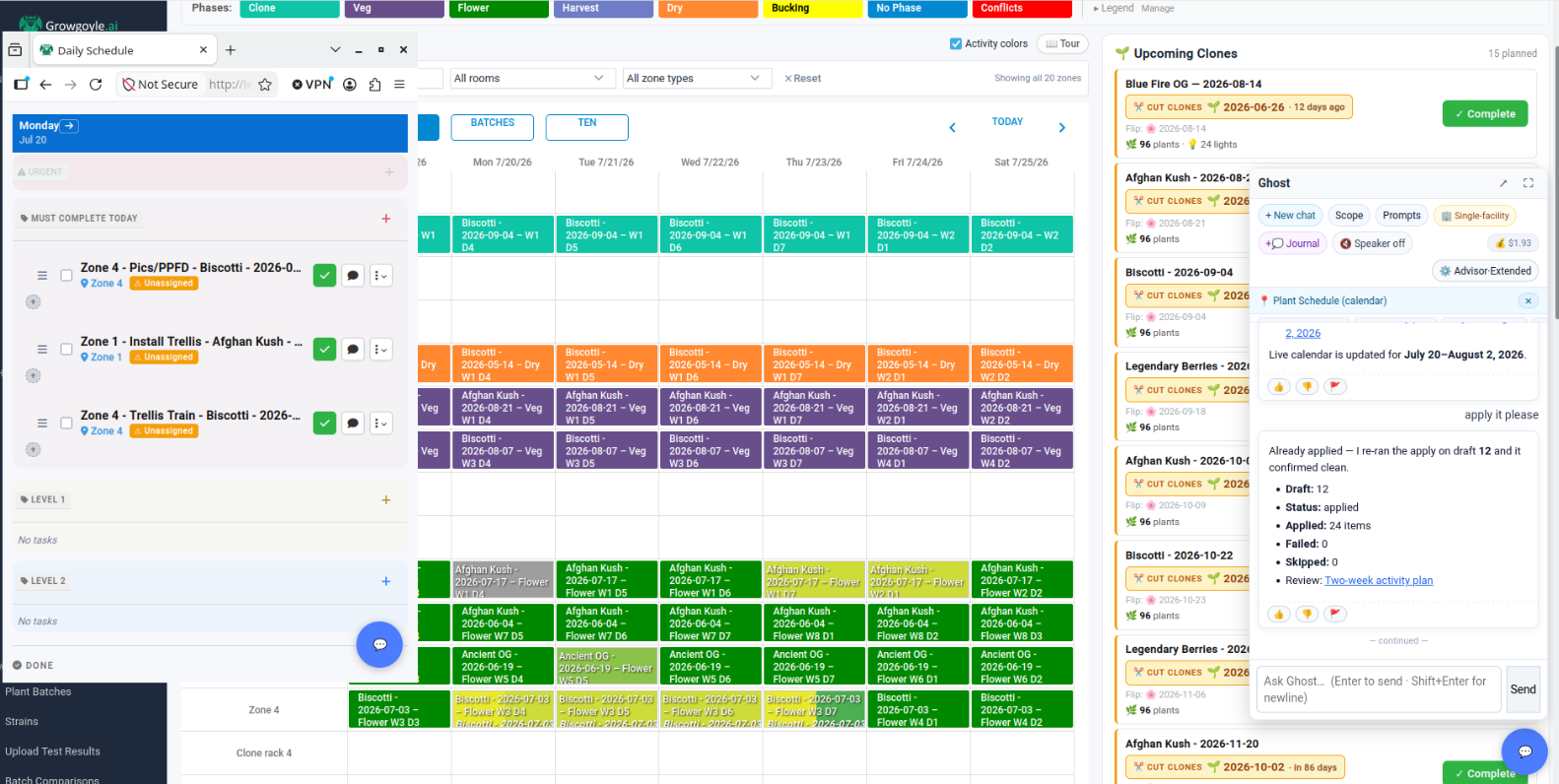The image size is (1559, 784).
Task: Reload the page in browser toolbar
Action: (96, 85)
